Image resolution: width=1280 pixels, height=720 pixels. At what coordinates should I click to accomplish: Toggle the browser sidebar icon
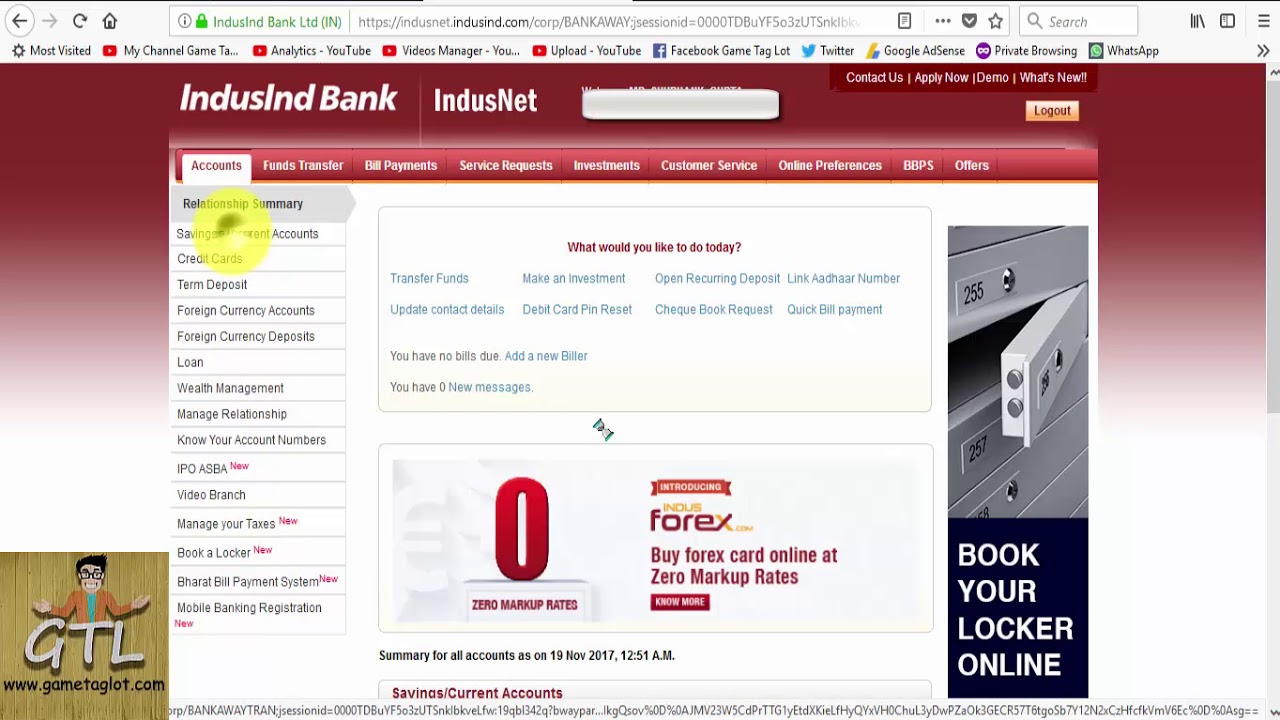[x=1227, y=21]
